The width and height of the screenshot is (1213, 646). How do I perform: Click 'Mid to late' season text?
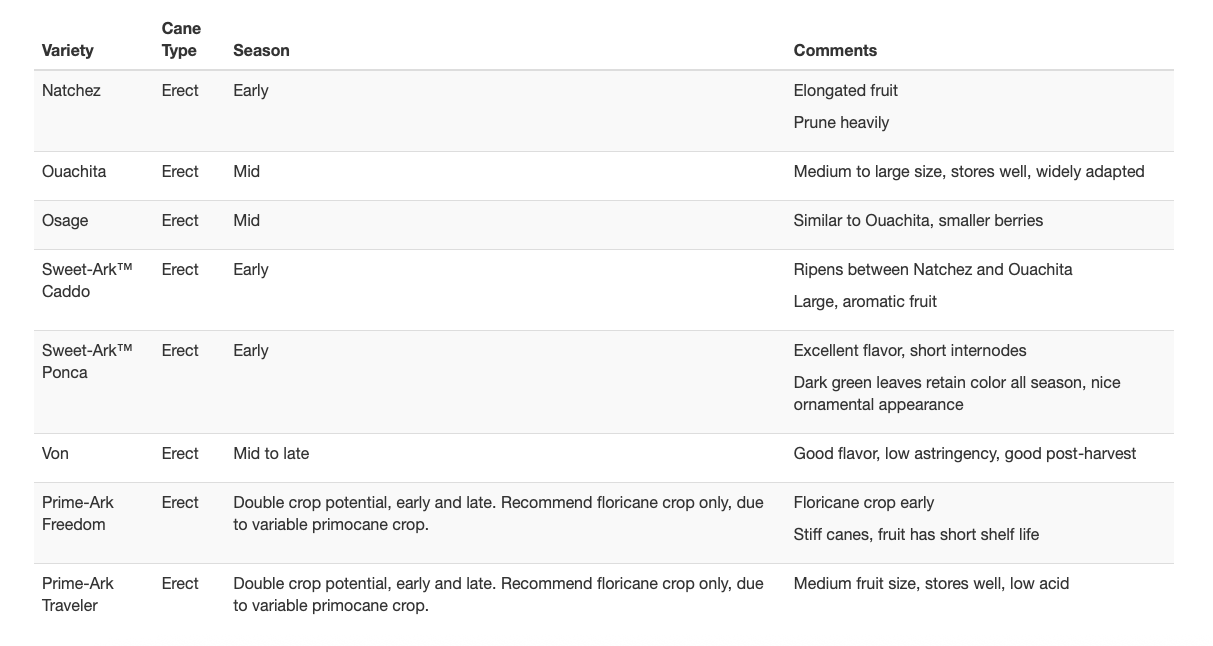[x=271, y=453]
